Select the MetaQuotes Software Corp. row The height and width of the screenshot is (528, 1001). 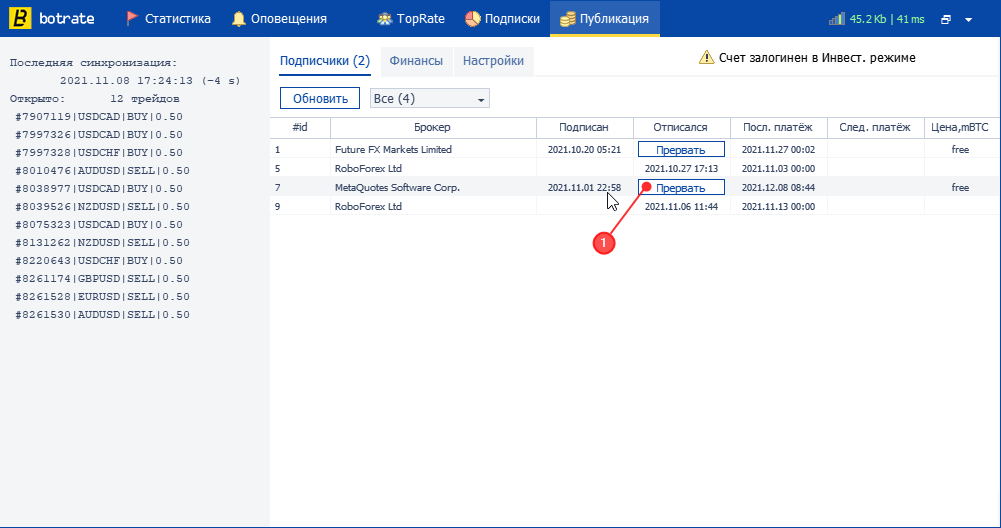634,188
